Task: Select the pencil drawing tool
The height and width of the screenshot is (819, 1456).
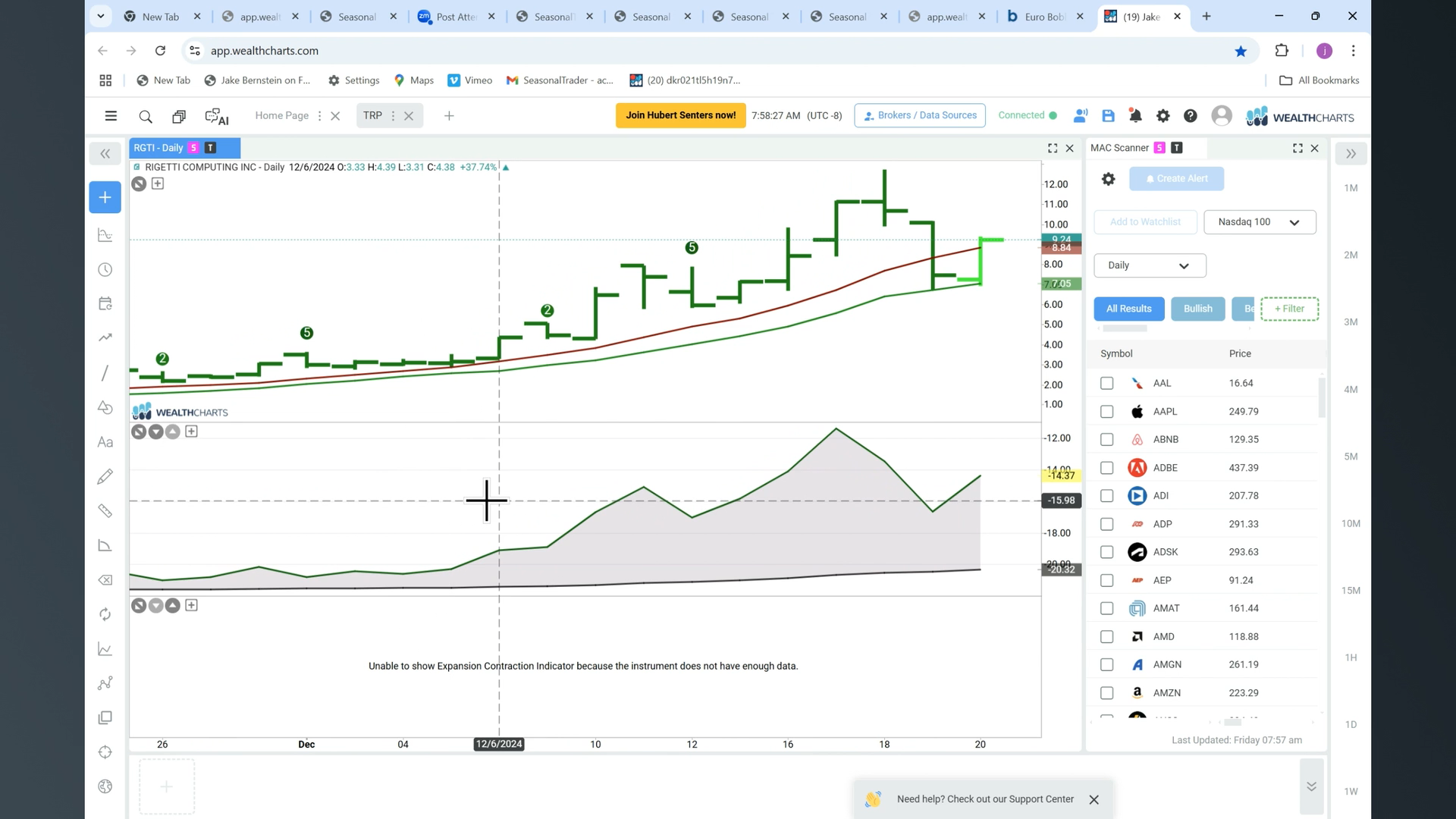Action: [105, 476]
